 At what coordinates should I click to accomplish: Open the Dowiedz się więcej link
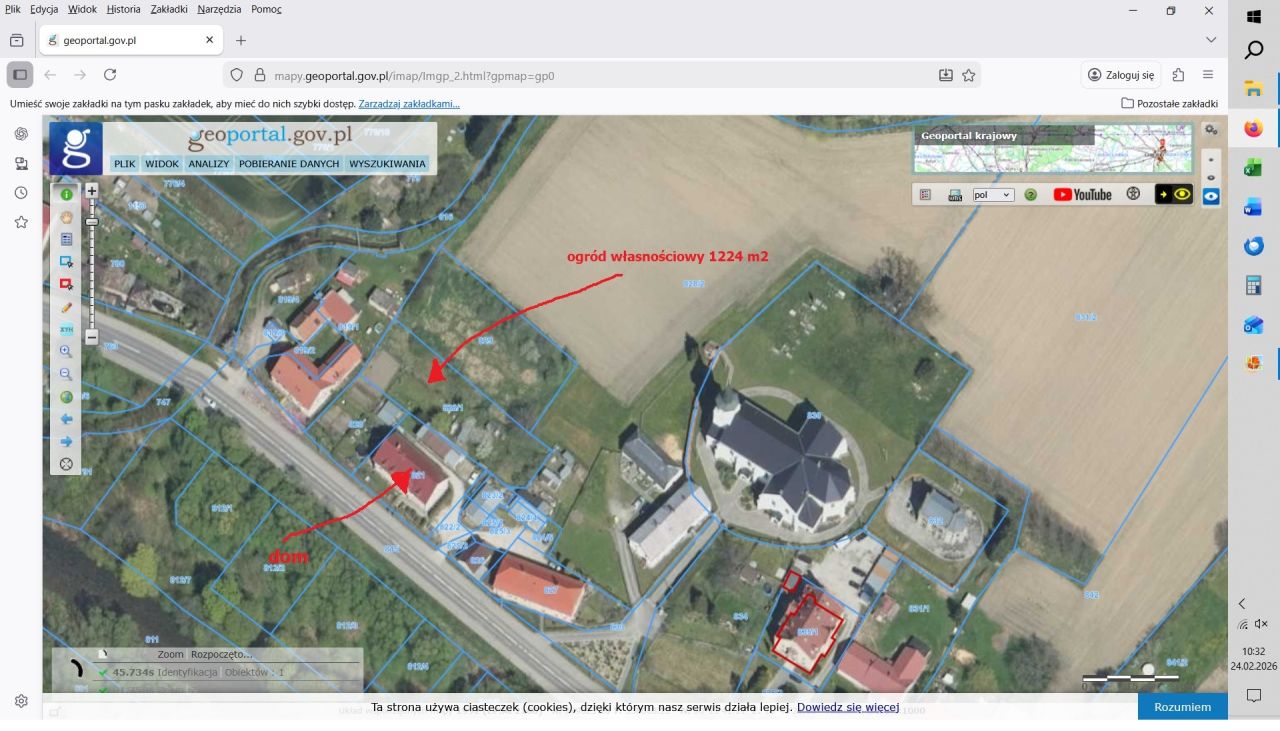848,707
